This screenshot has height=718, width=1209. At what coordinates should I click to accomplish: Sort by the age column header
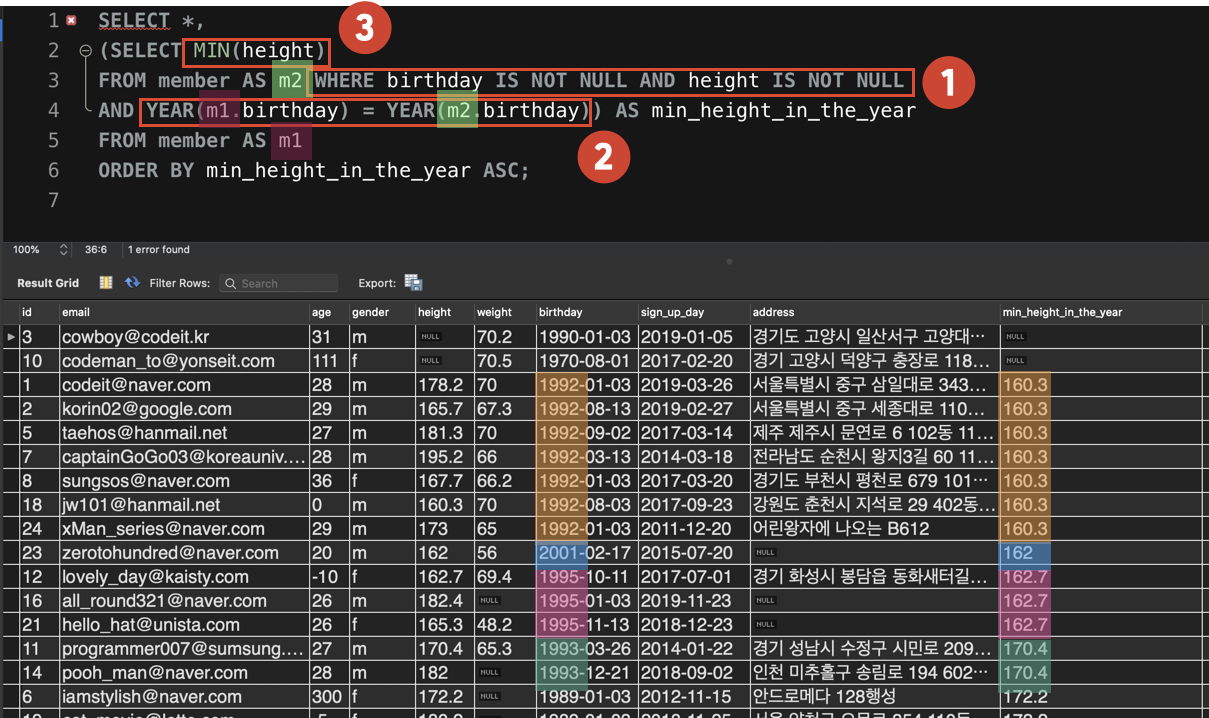tap(328, 312)
